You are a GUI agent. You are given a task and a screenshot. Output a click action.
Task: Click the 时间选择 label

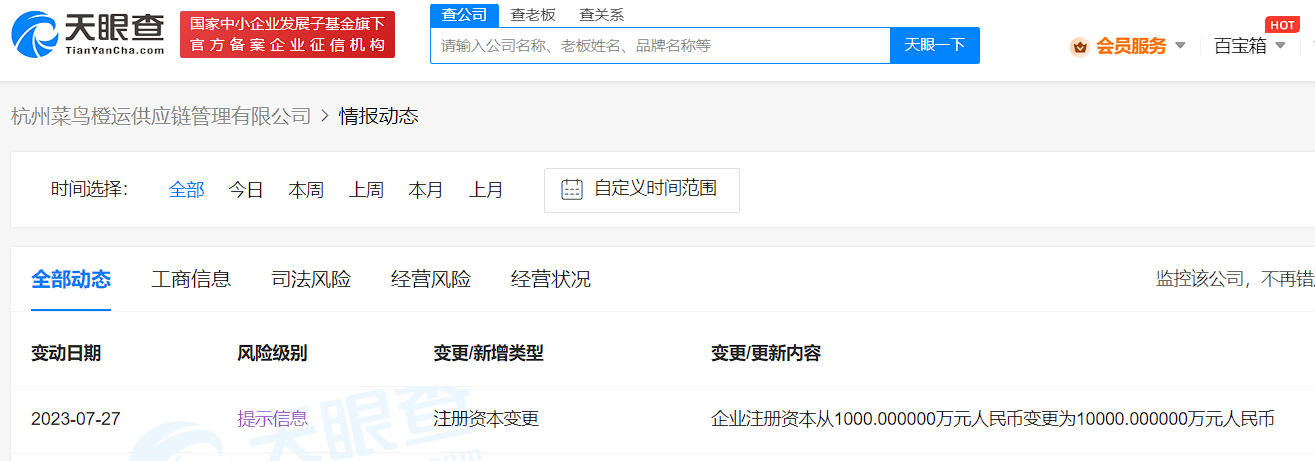(x=90, y=190)
